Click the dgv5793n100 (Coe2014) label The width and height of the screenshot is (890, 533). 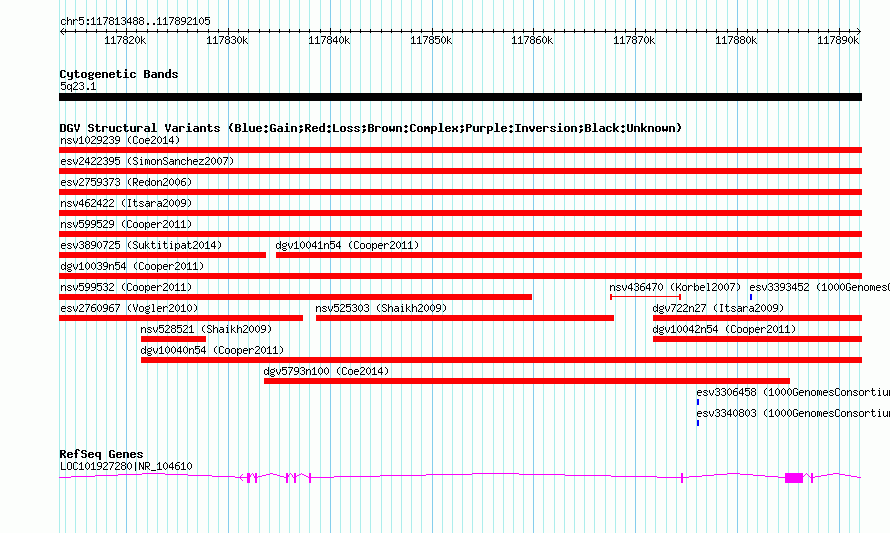(326, 371)
